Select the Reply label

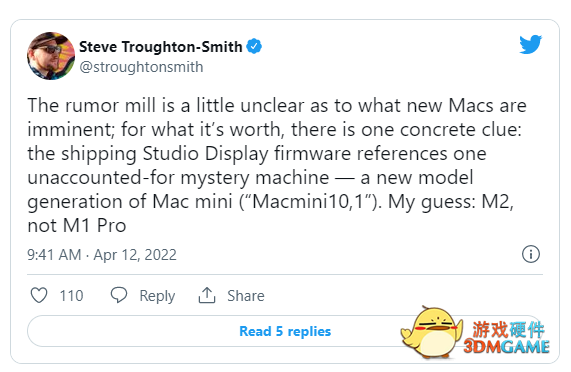coord(157,296)
